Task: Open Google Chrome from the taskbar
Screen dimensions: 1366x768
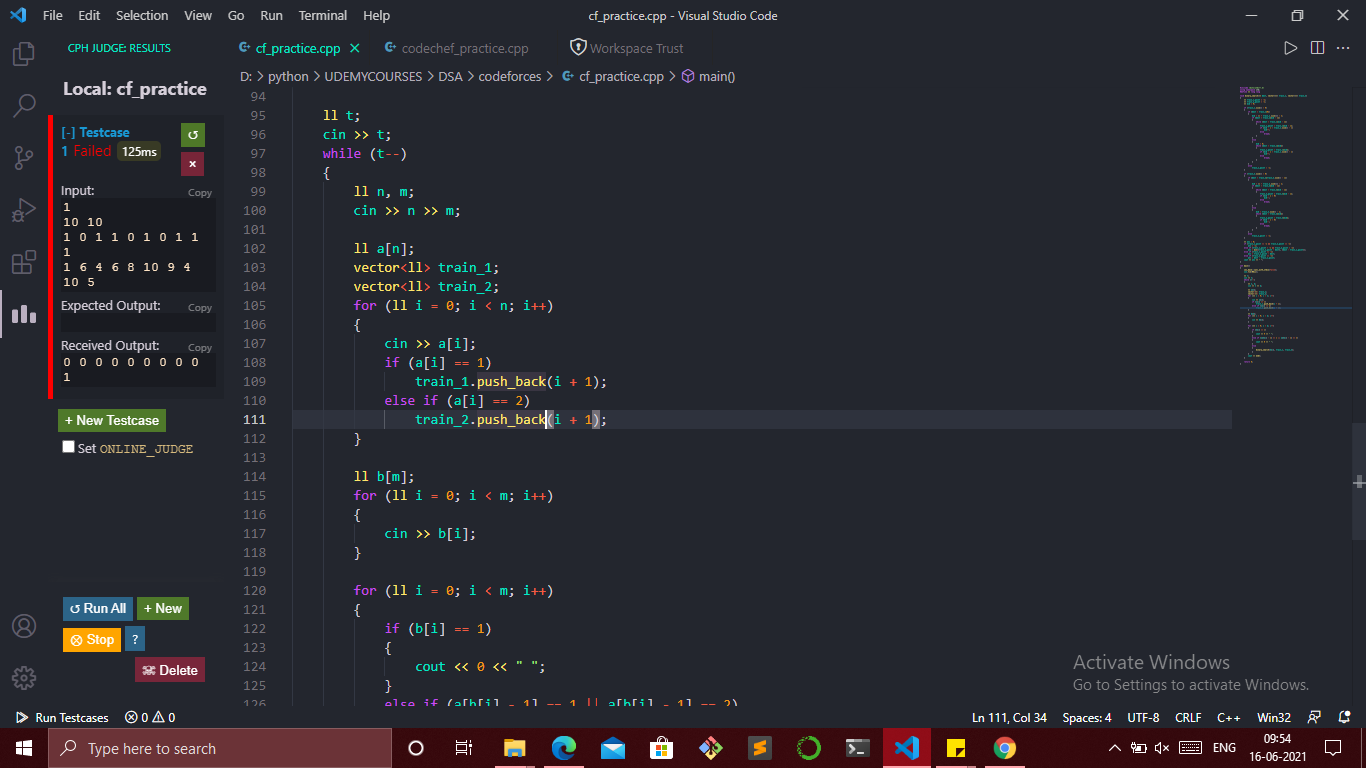Action: coord(1005,748)
